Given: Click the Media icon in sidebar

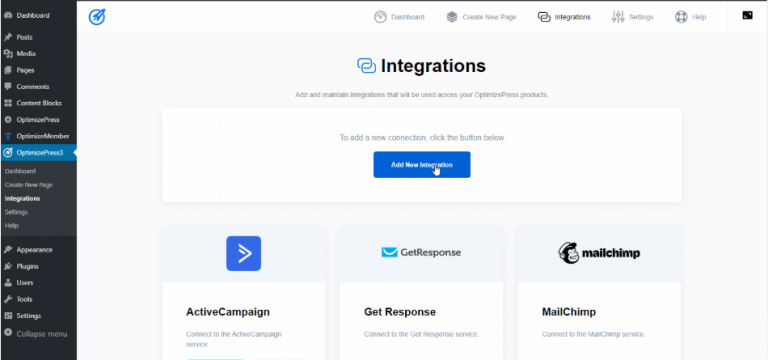Looking at the screenshot, I should click(8, 54).
